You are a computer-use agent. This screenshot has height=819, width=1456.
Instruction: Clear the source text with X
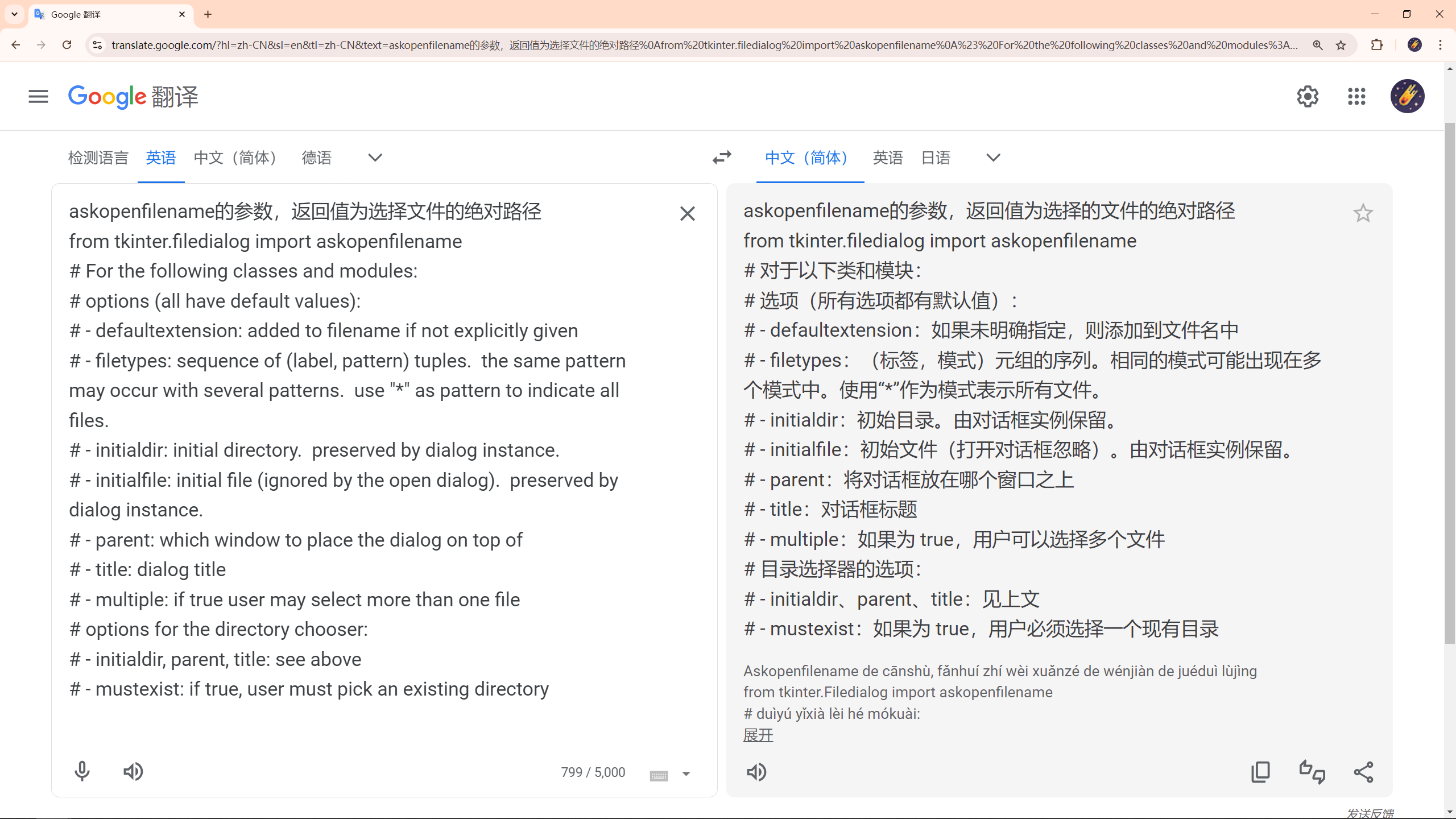click(687, 214)
